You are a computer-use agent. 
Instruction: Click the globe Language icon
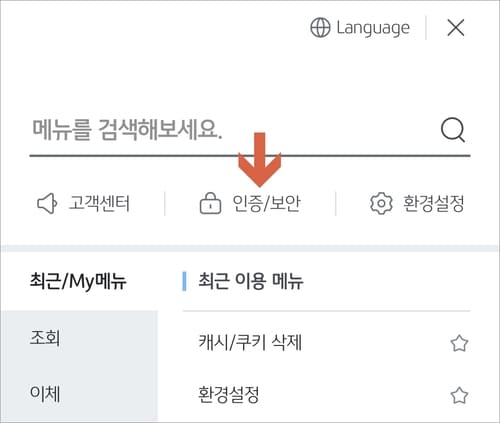click(x=320, y=28)
